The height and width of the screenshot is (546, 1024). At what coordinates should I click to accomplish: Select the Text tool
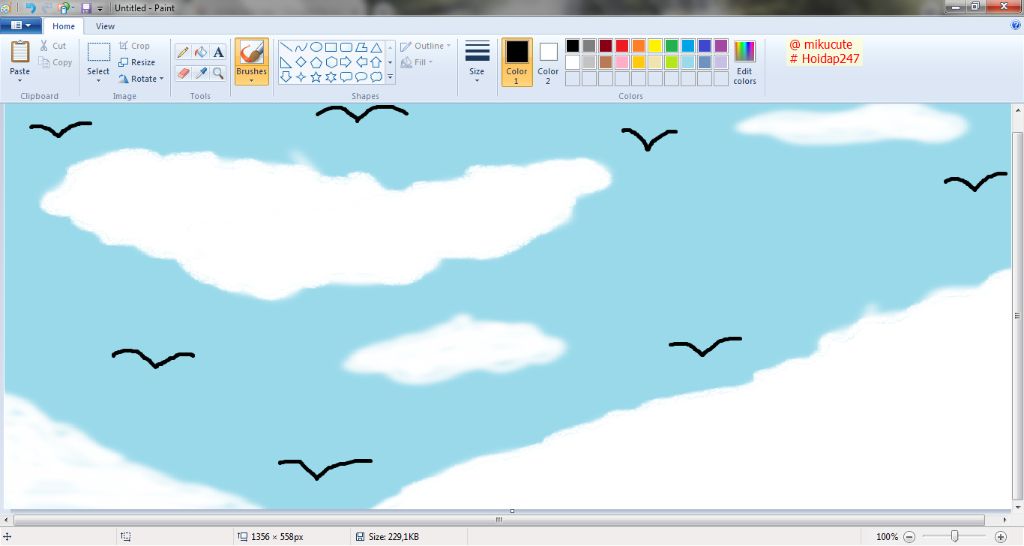[x=219, y=52]
